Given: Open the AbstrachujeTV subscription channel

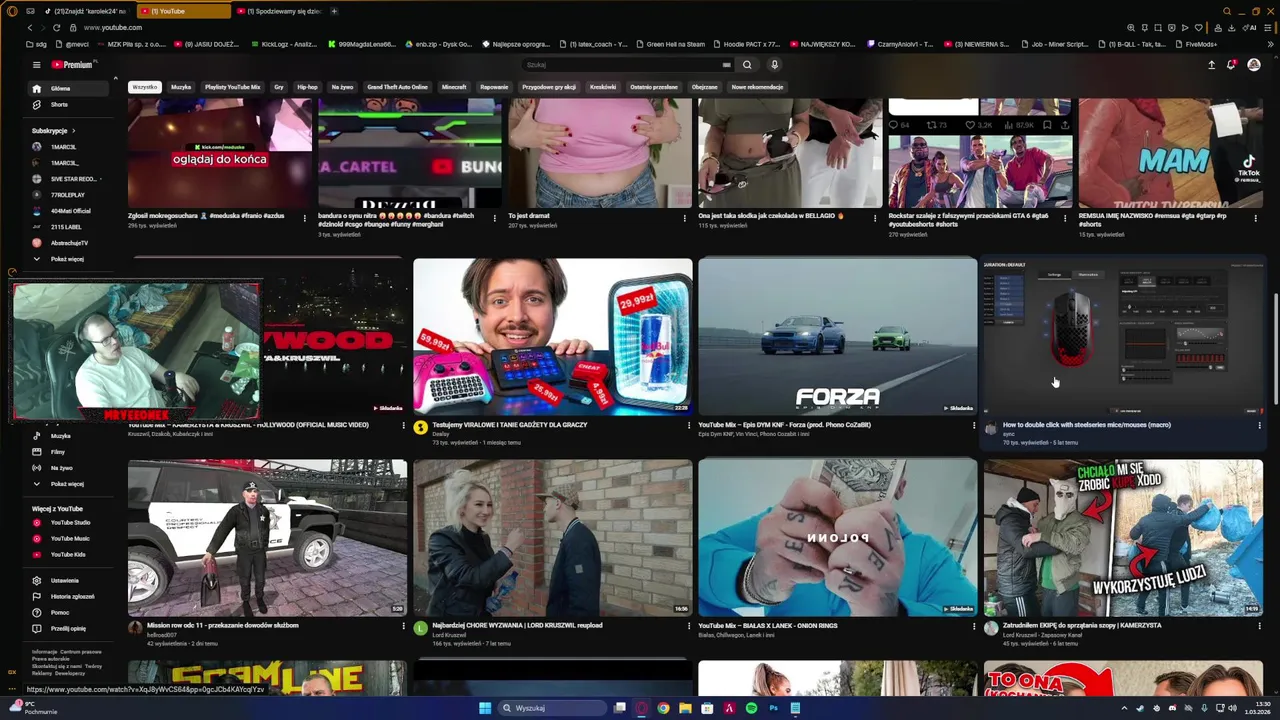Looking at the screenshot, I should [x=68, y=243].
